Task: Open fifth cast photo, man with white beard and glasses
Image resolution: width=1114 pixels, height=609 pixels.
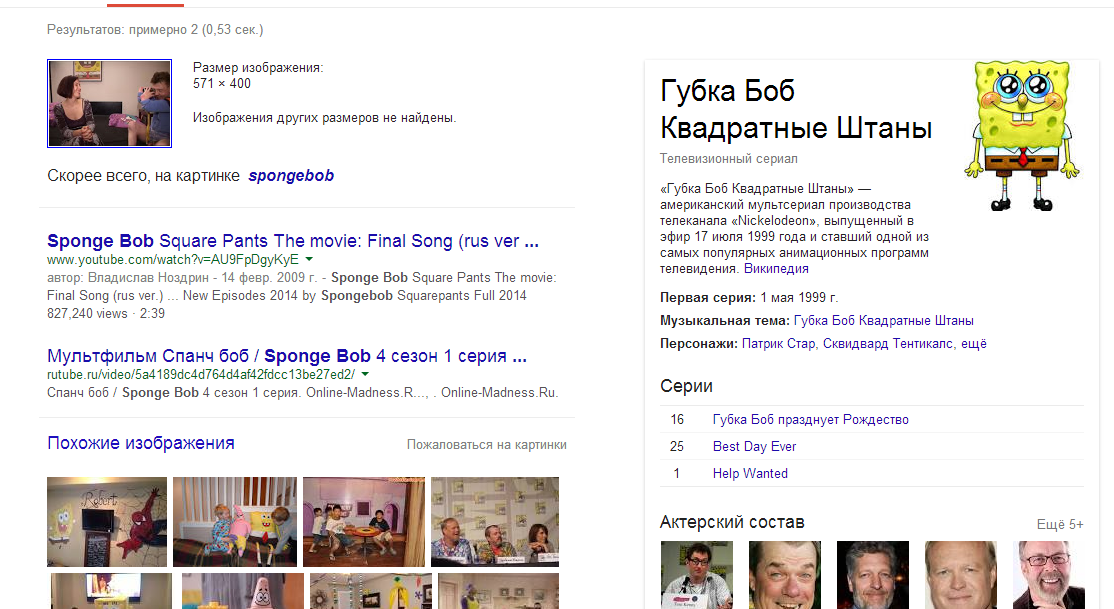Action: coord(1049,575)
